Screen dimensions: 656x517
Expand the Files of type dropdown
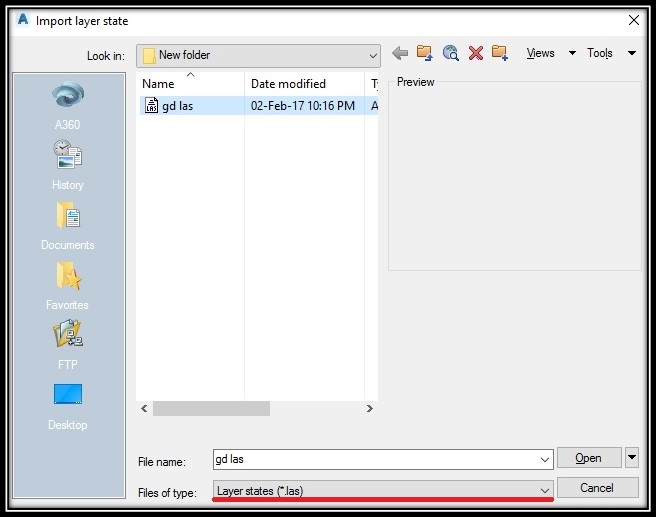coord(544,490)
